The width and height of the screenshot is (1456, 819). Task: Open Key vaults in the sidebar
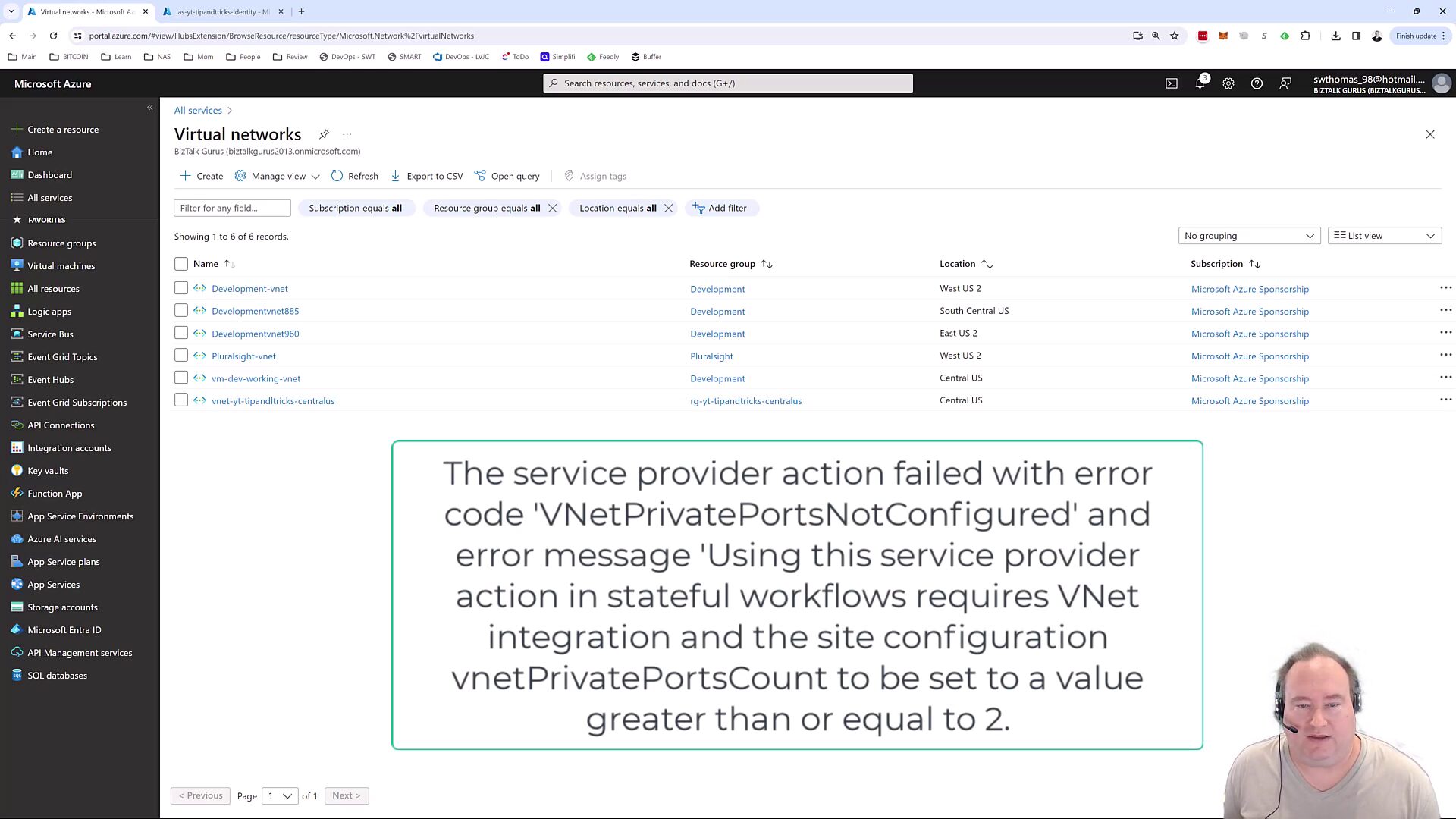(x=48, y=471)
